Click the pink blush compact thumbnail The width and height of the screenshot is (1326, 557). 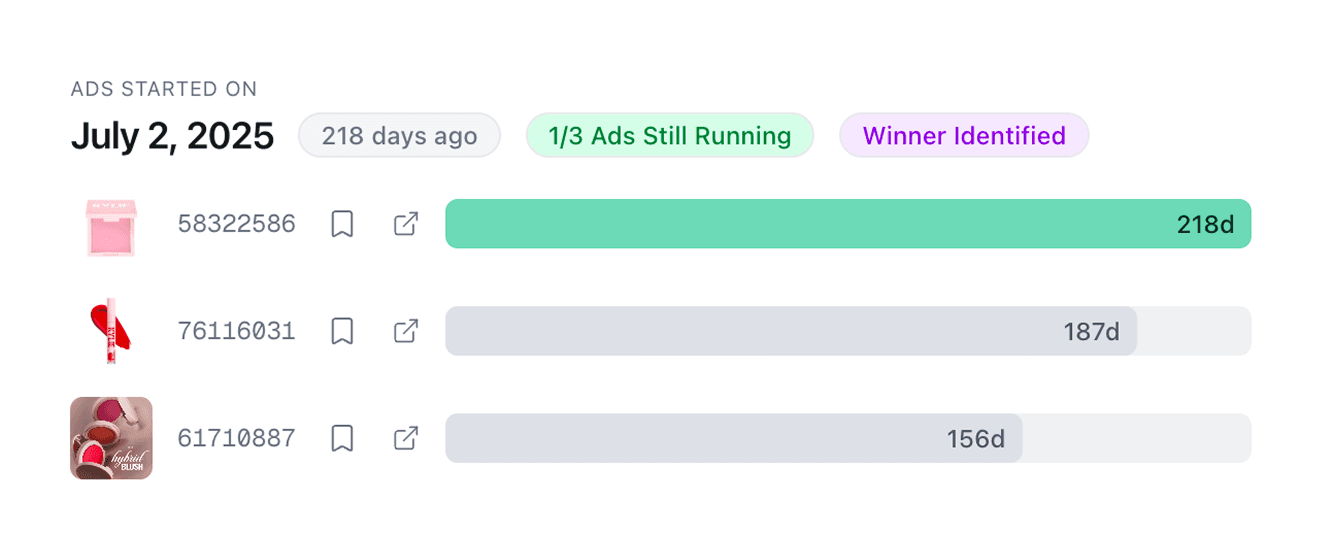pos(111,225)
